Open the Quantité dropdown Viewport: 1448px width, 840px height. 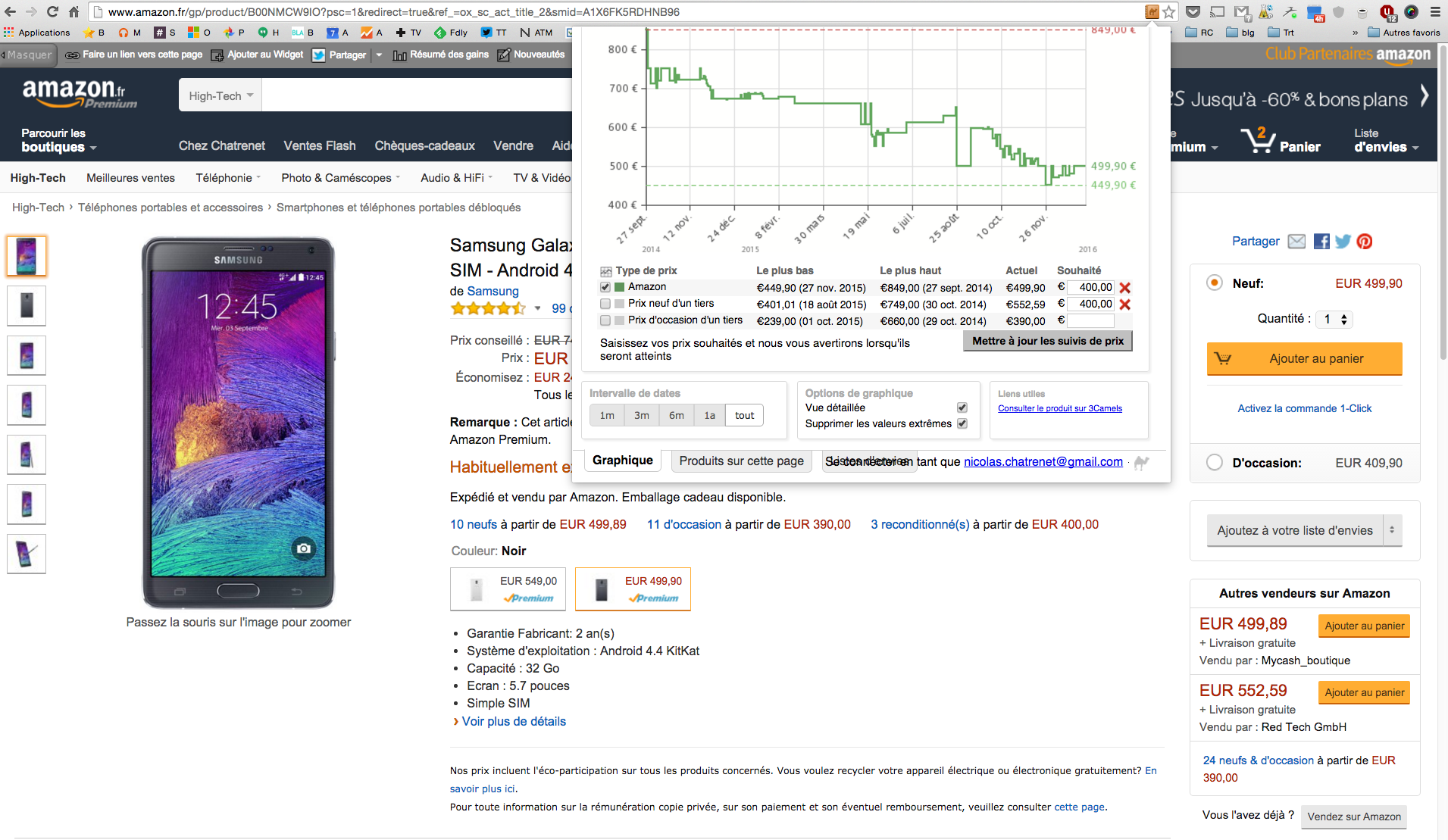point(1334,319)
